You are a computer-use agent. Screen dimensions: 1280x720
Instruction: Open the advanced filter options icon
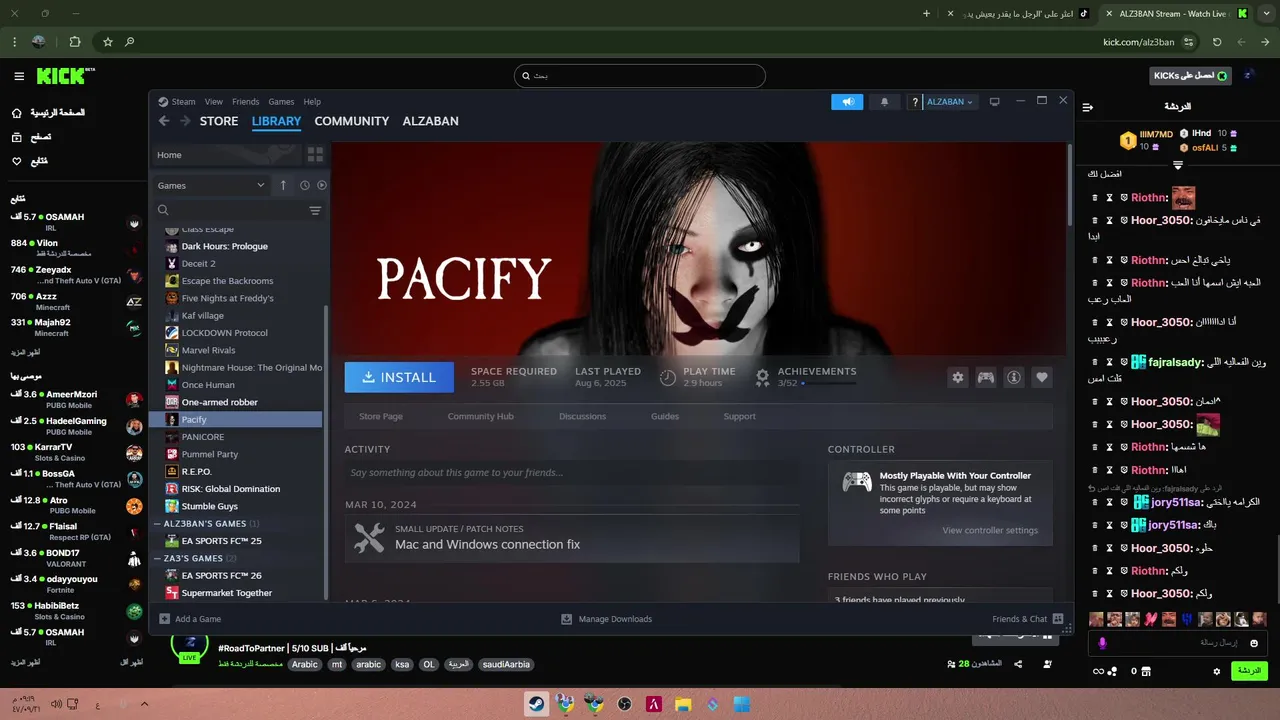(x=315, y=210)
